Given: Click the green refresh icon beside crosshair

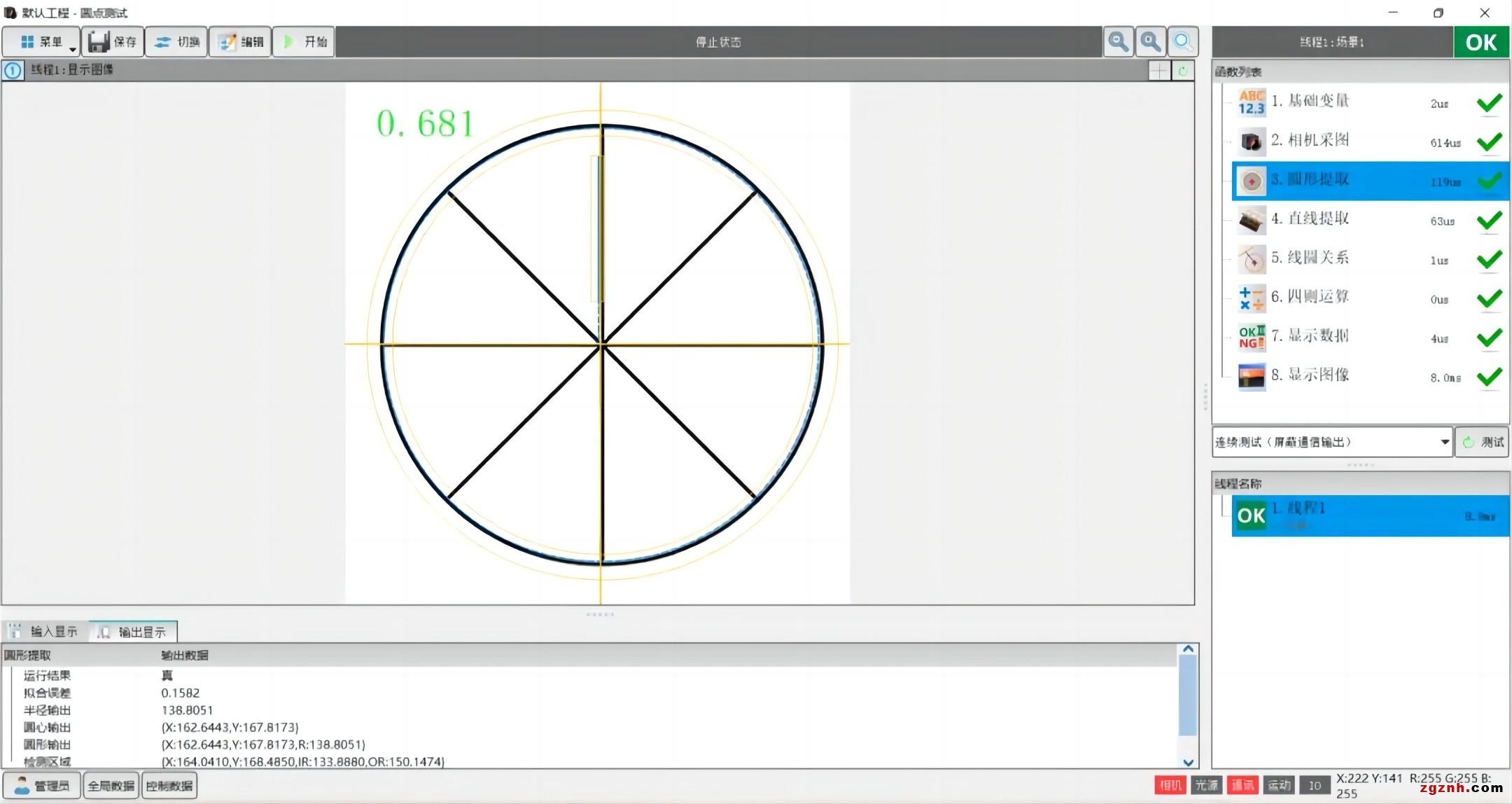Looking at the screenshot, I should pos(1183,71).
